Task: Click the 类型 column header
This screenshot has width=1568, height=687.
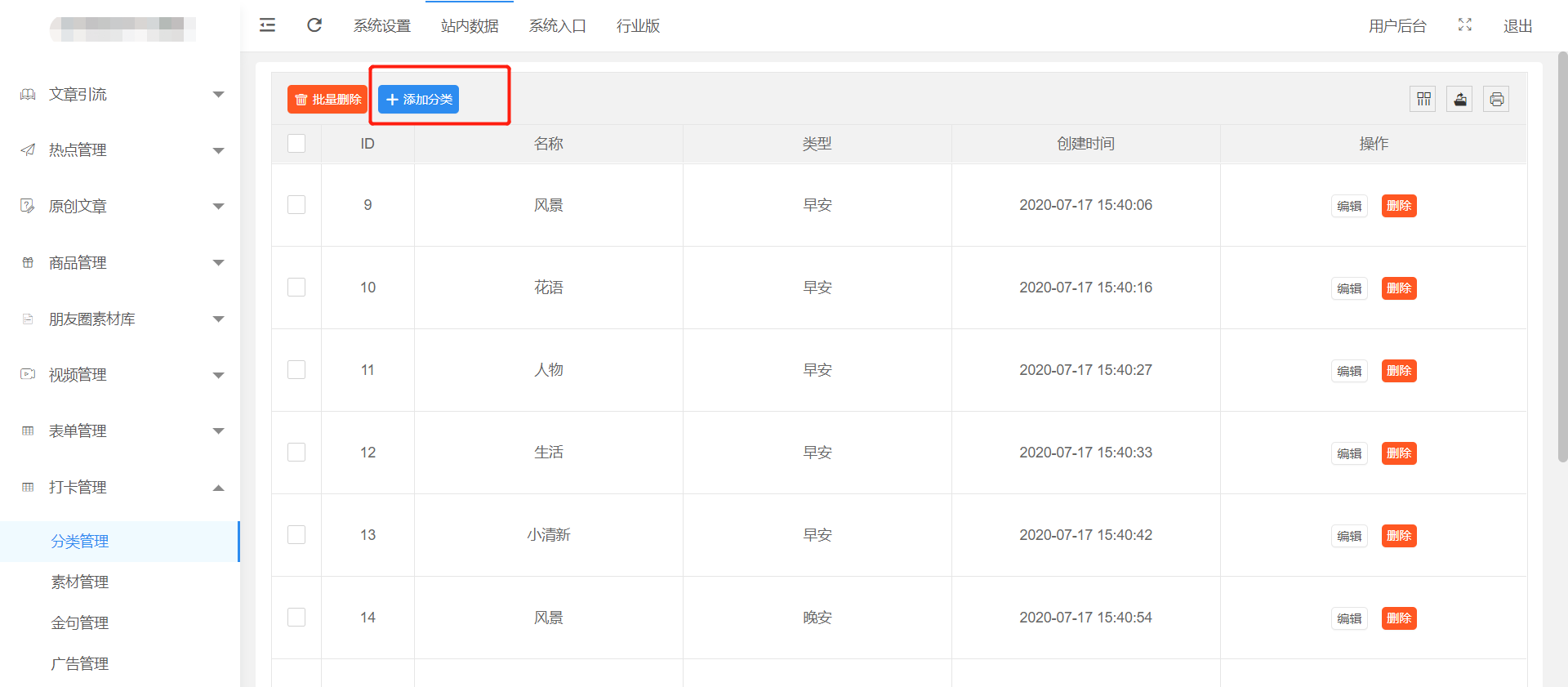Action: point(817,144)
